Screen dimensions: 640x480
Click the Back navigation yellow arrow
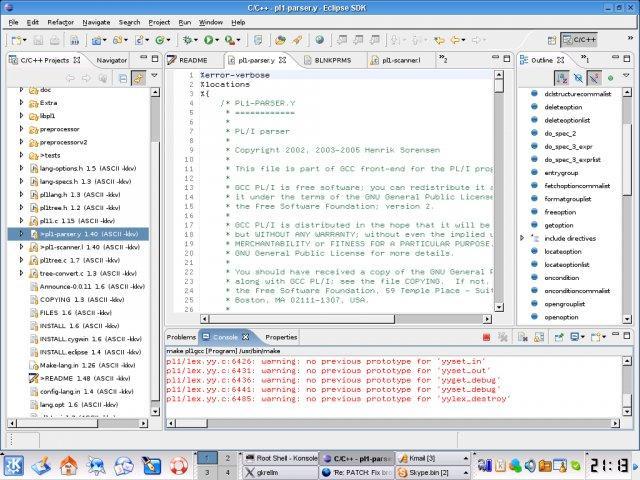[455, 40]
